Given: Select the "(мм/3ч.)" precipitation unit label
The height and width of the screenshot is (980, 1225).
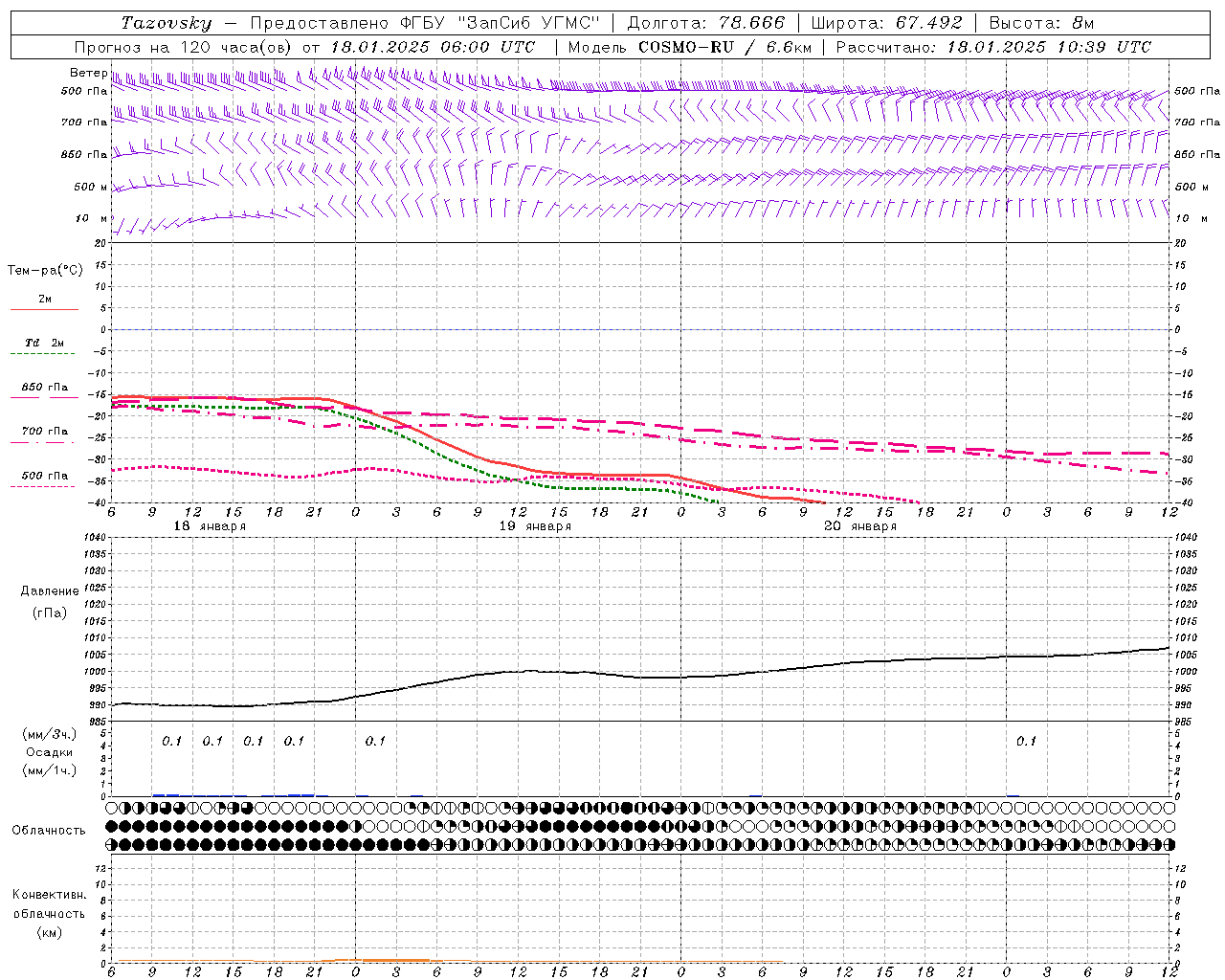Looking at the screenshot, I should coord(50,734).
